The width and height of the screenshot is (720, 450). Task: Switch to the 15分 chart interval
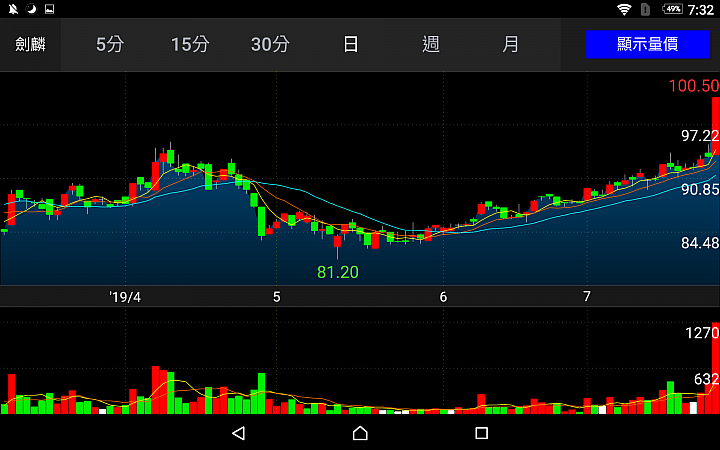[x=190, y=45]
